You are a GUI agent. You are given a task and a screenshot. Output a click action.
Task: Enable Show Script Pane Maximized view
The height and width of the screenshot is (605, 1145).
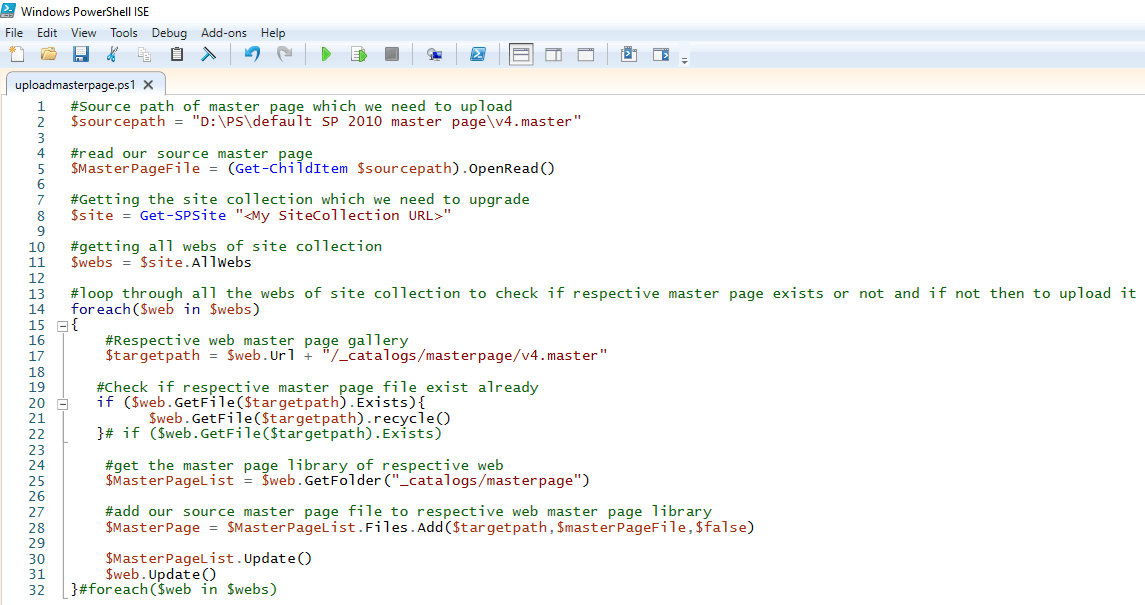[585, 54]
